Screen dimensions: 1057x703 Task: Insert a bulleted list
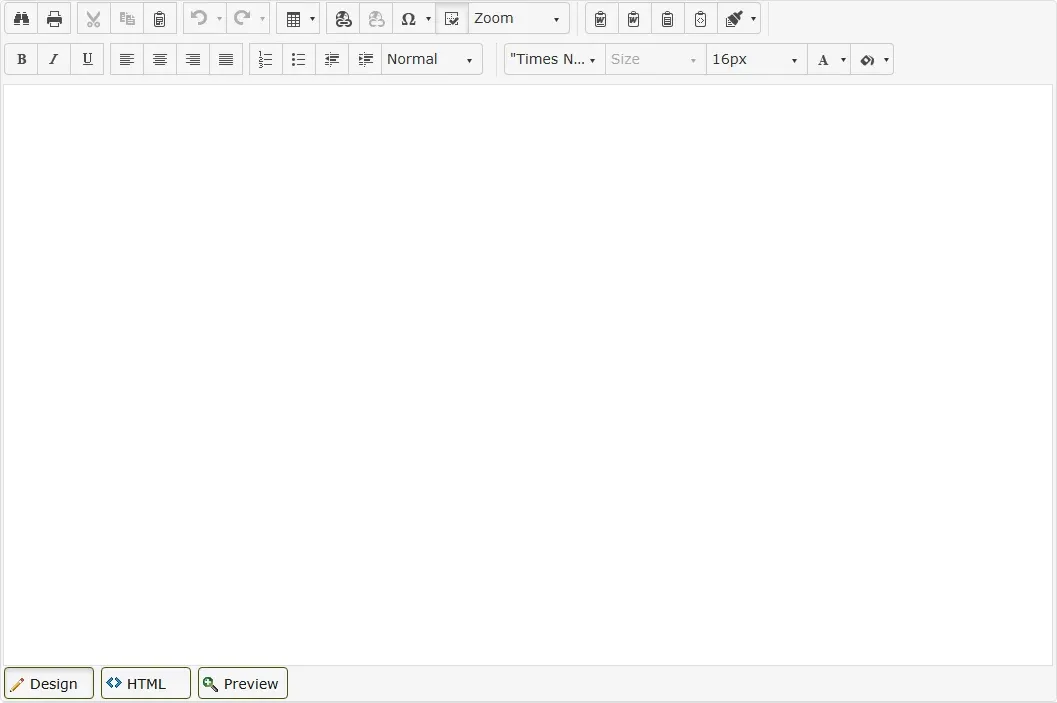click(299, 59)
